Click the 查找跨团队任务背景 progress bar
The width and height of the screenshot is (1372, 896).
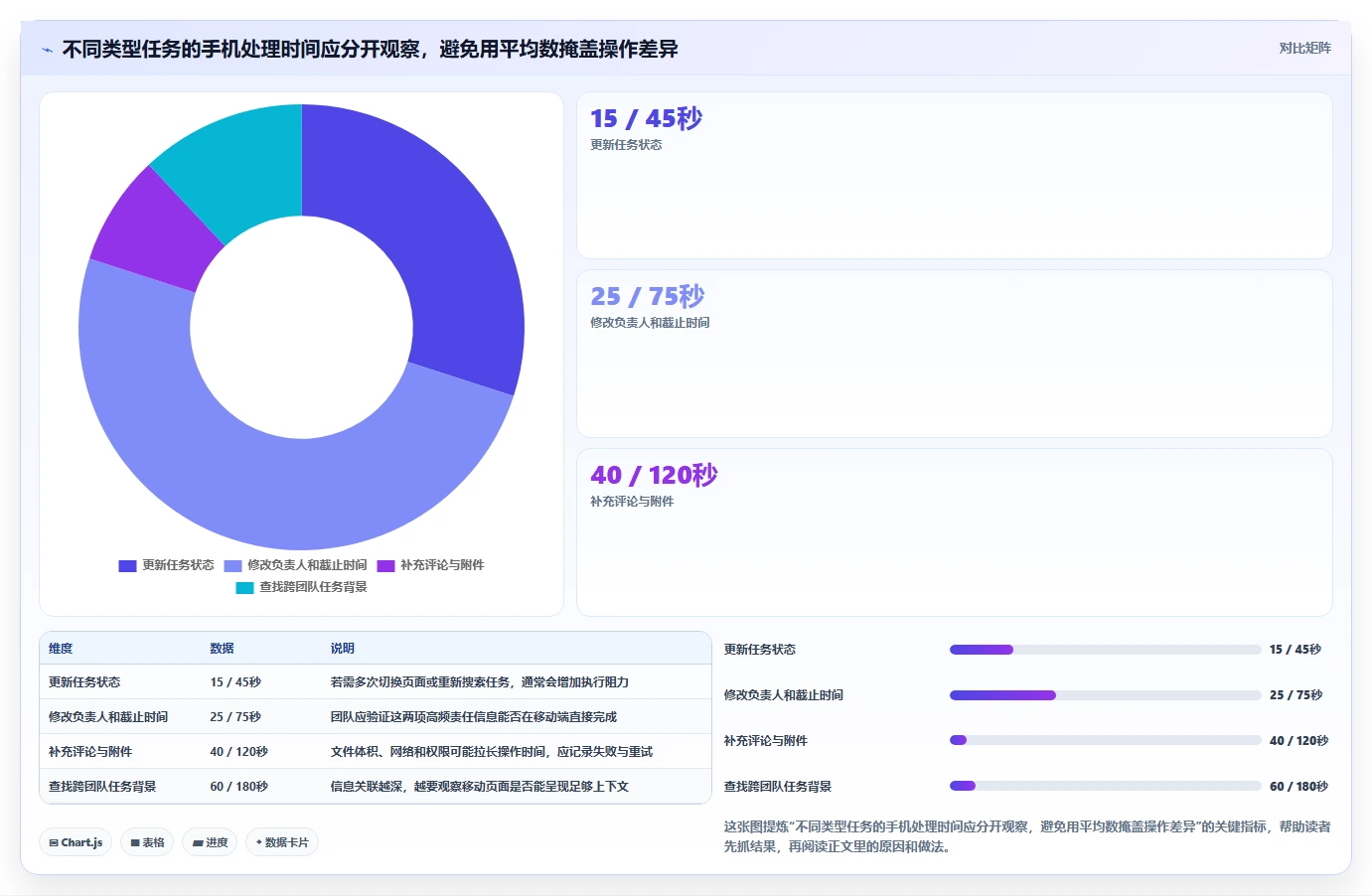[1105, 786]
